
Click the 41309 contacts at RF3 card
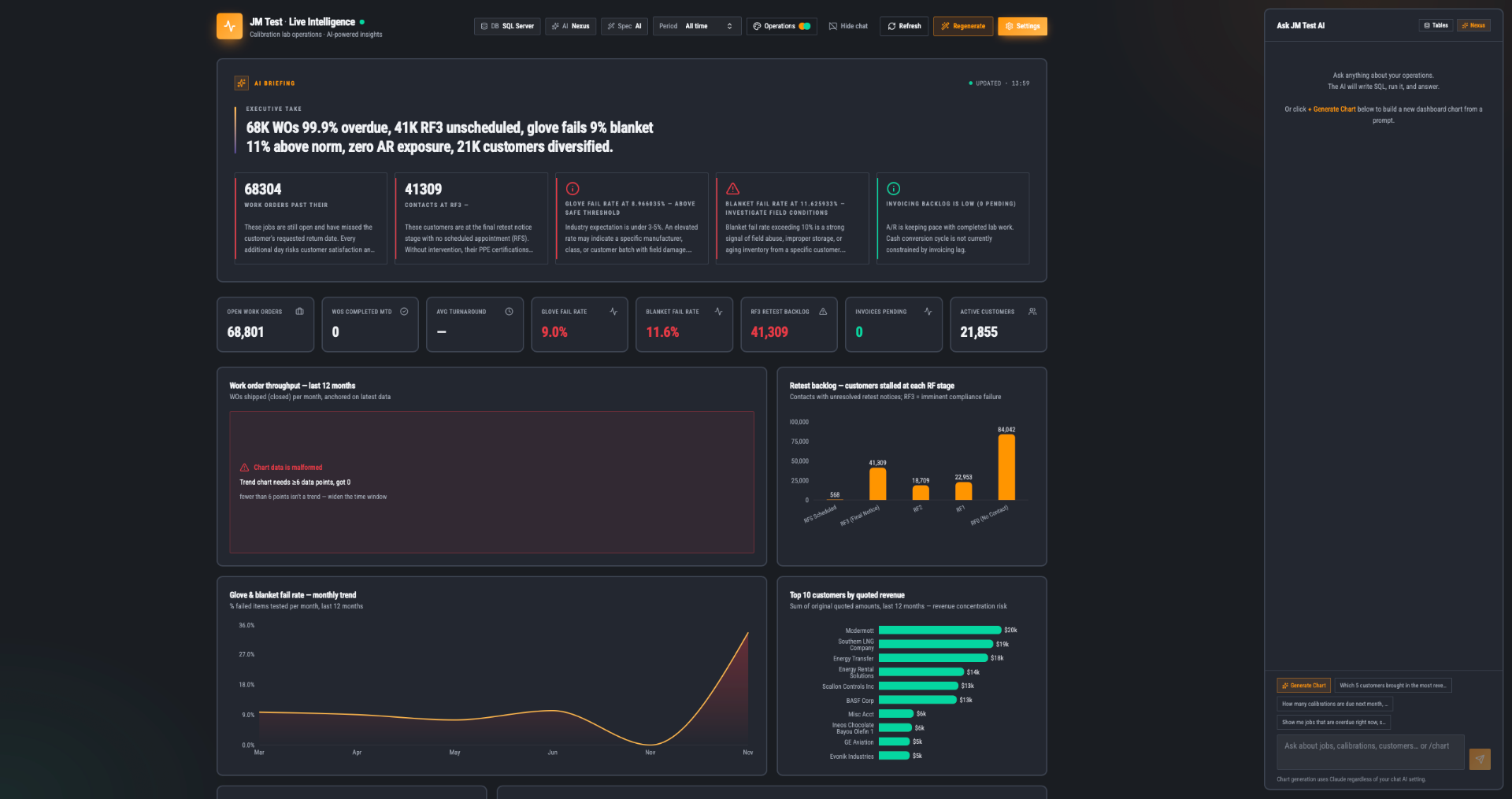coord(471,218)
